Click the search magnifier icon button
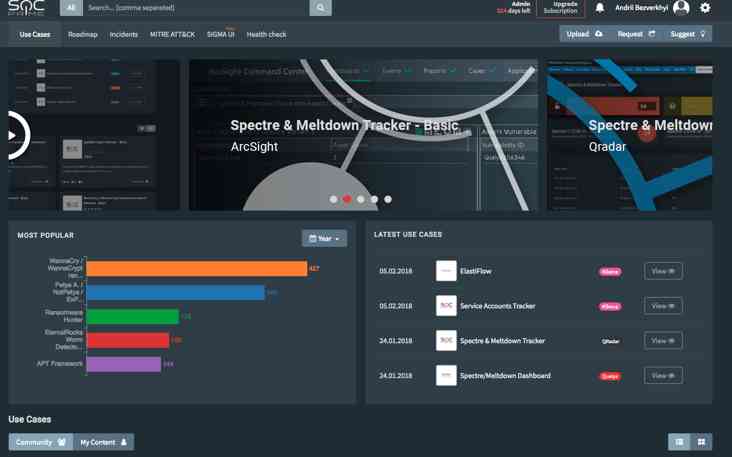 (x=320, y=8)
